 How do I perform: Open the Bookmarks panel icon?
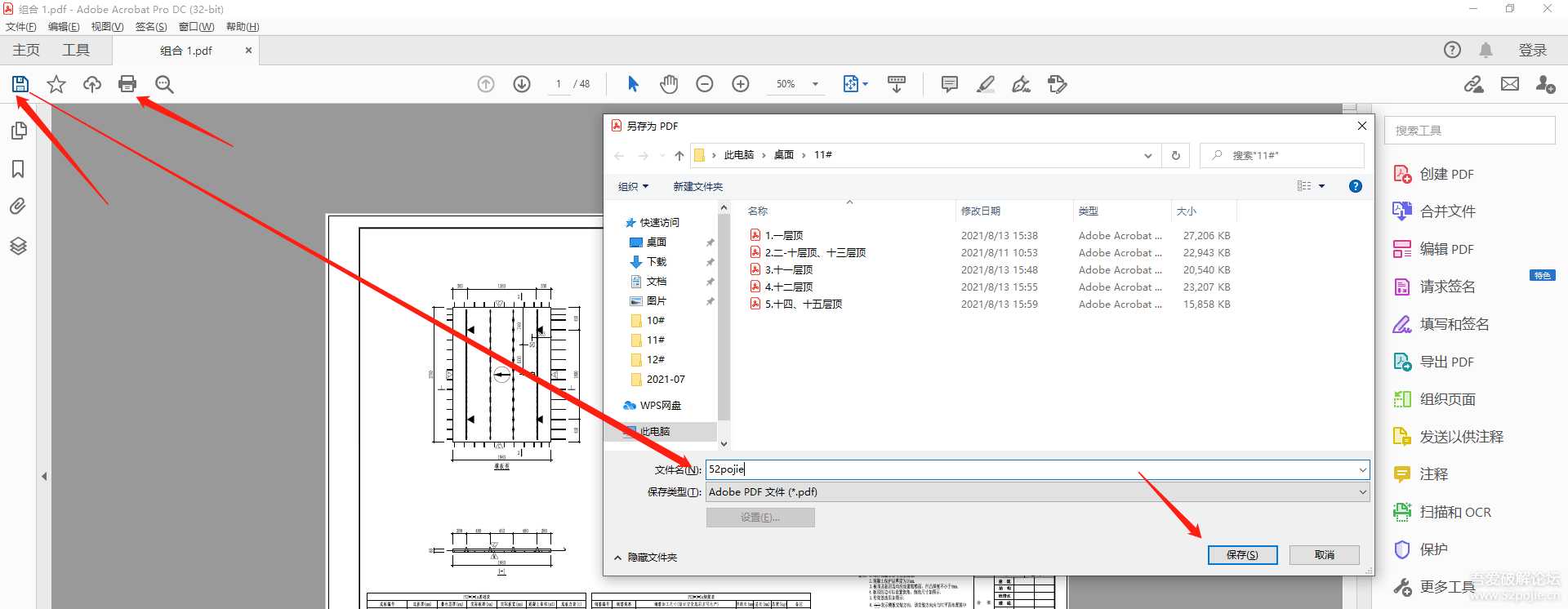[18, 169]
